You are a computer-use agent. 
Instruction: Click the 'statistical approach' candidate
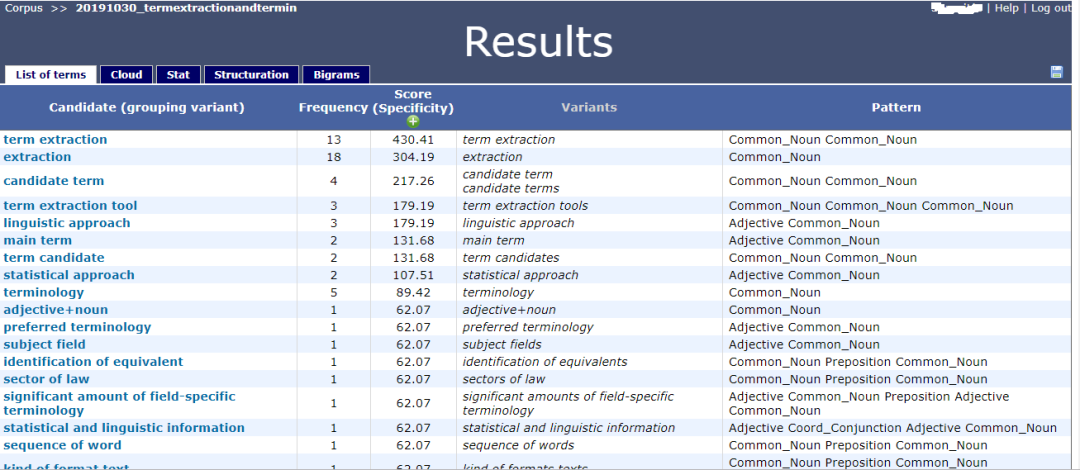pos(69,274)
